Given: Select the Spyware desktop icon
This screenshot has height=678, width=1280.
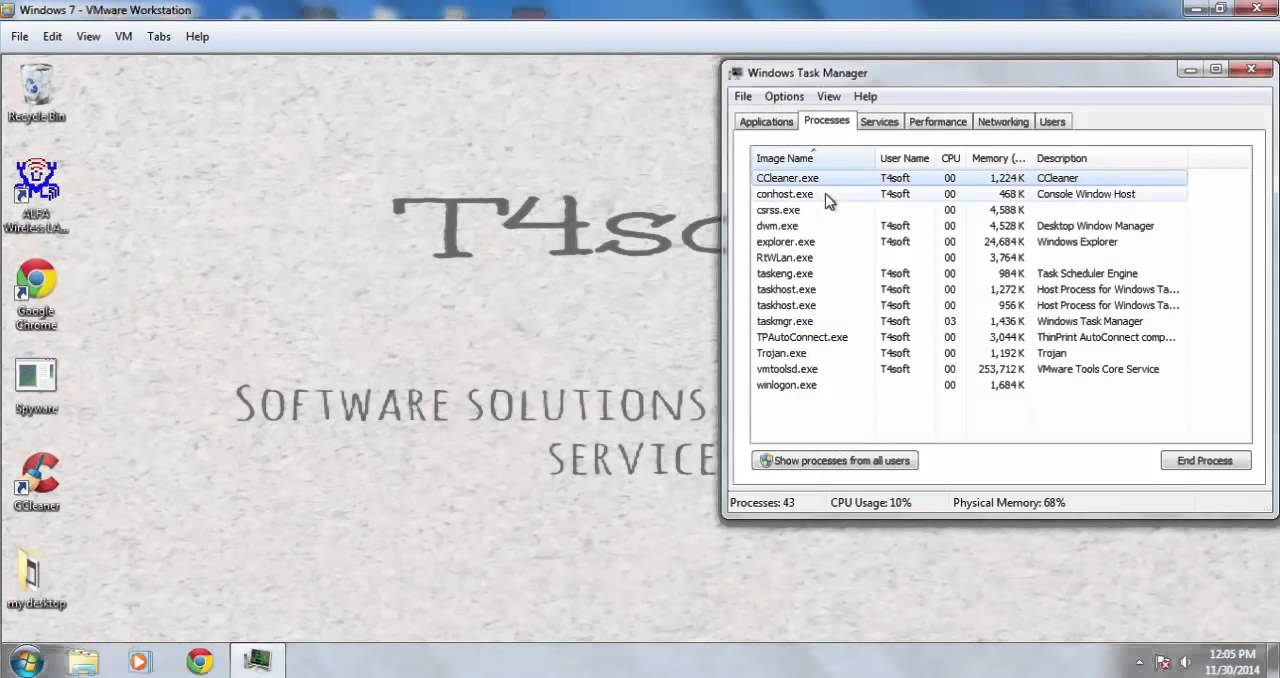Looking at the screenshot, I should 37,386.
